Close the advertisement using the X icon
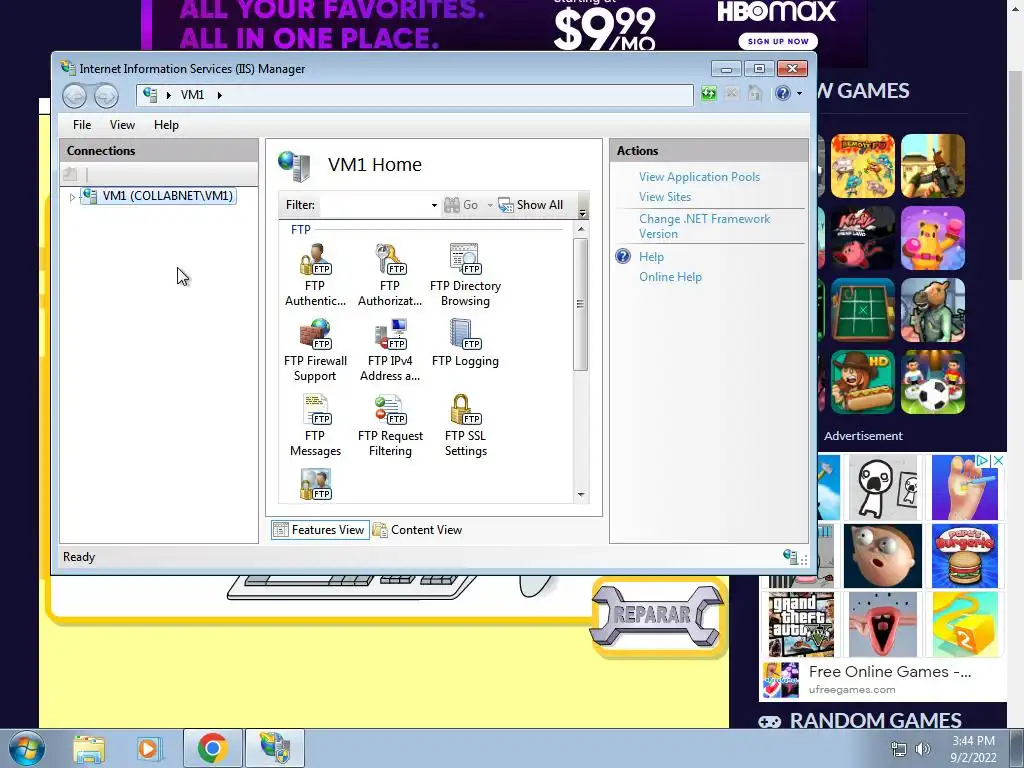This screenshot has height=768, width=1024. click(x=998, y=460)
